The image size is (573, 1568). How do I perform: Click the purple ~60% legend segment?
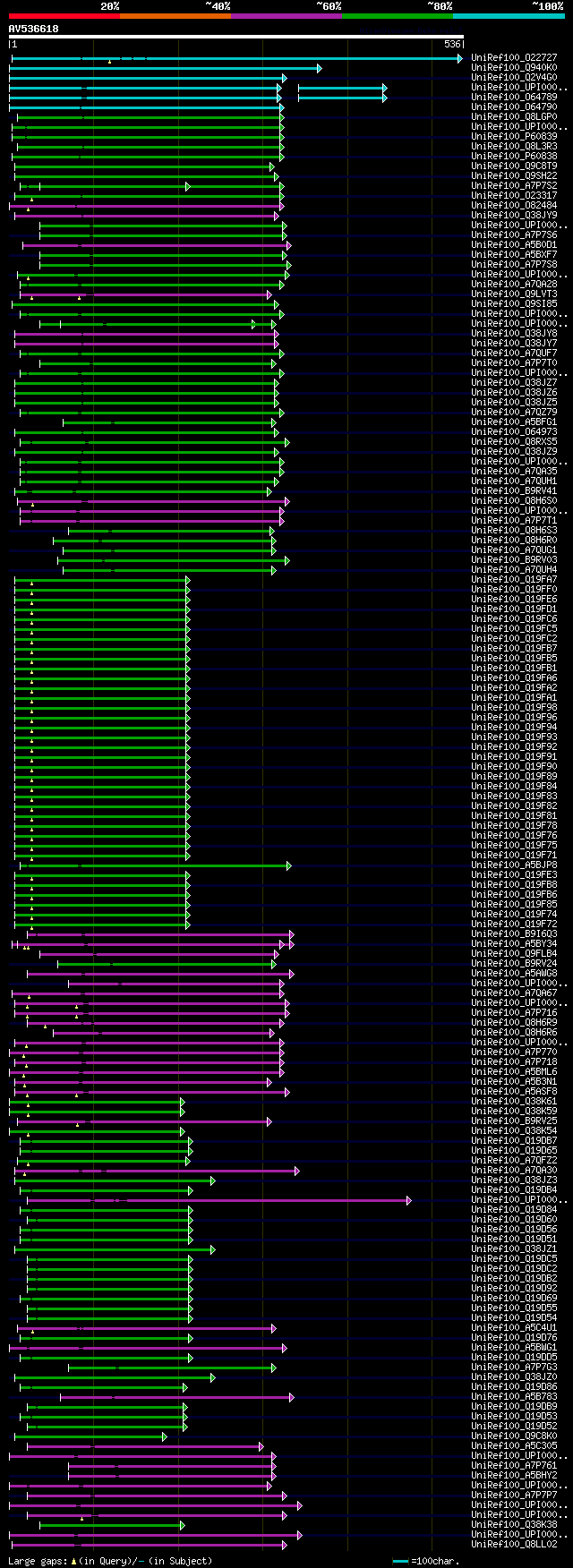pos(286,15)
